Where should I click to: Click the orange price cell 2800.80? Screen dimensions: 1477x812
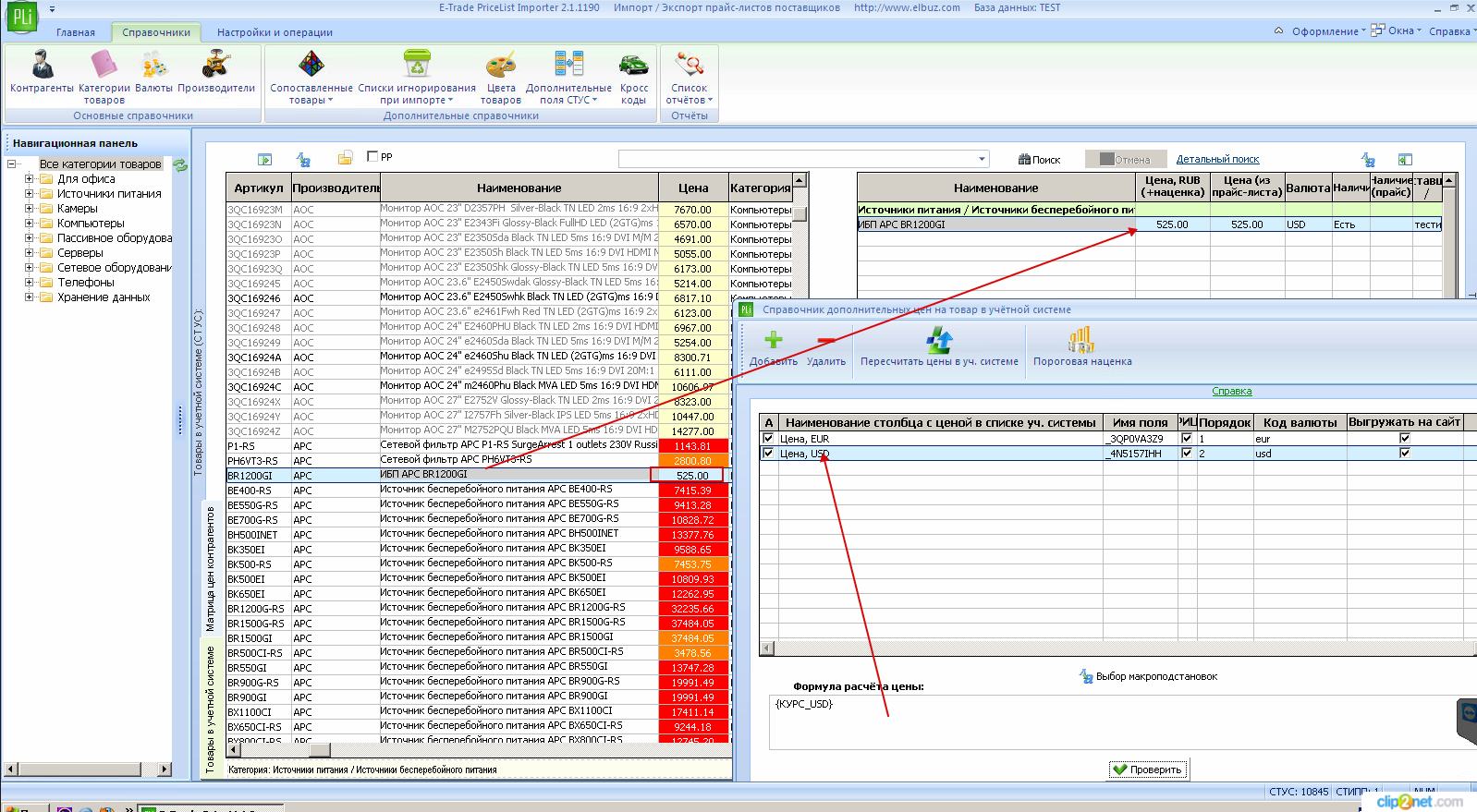[692, 461]
